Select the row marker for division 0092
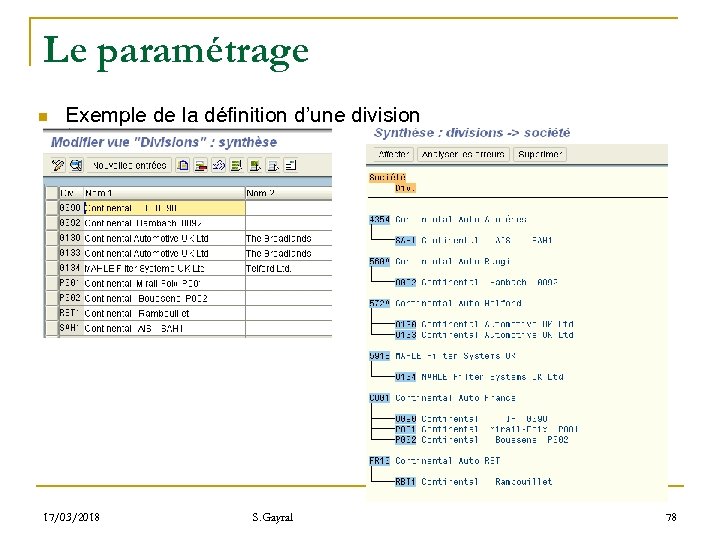720x540 pixels. [52, 223]
